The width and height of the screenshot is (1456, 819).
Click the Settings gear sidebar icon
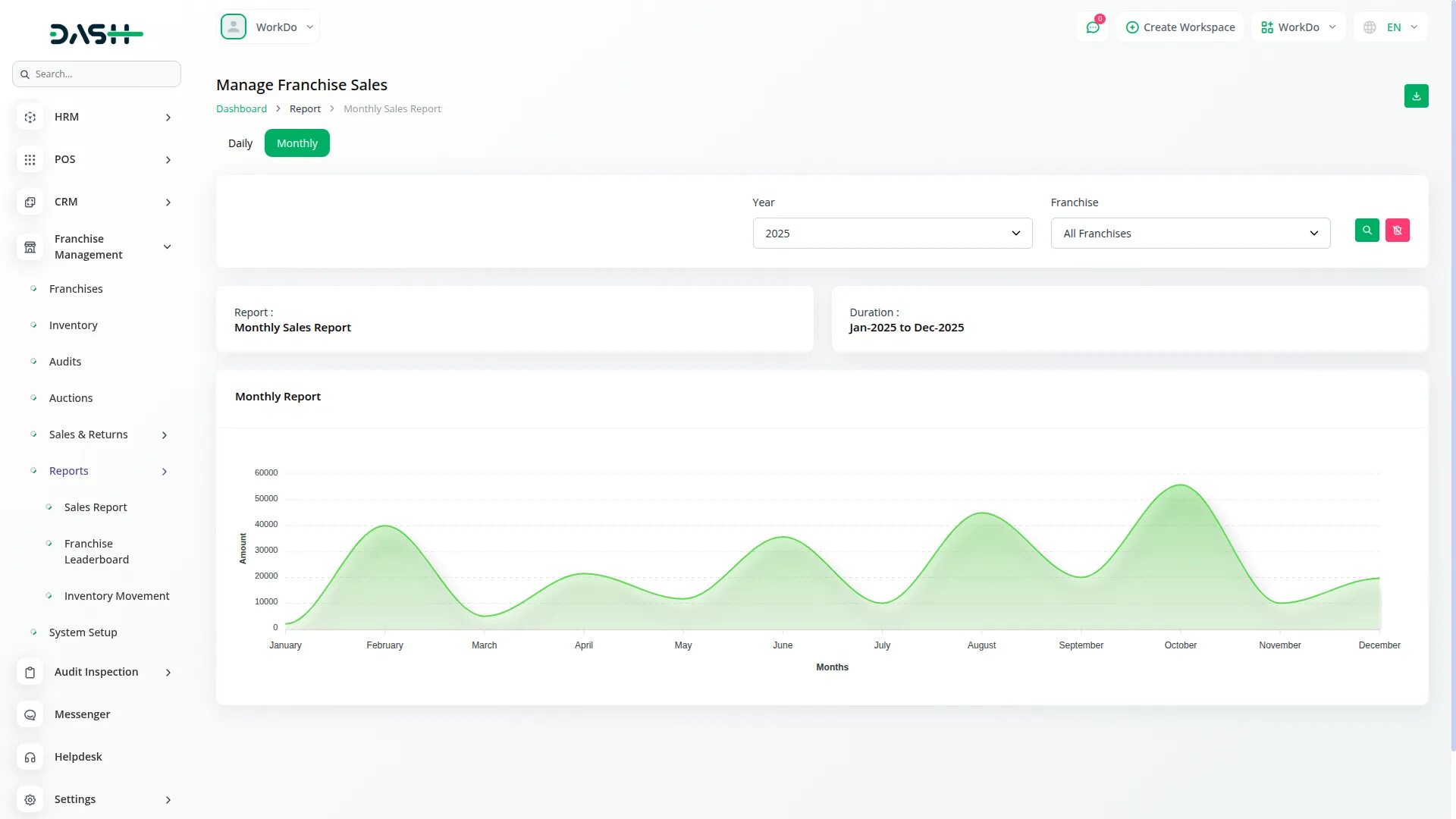pos(30,800)
